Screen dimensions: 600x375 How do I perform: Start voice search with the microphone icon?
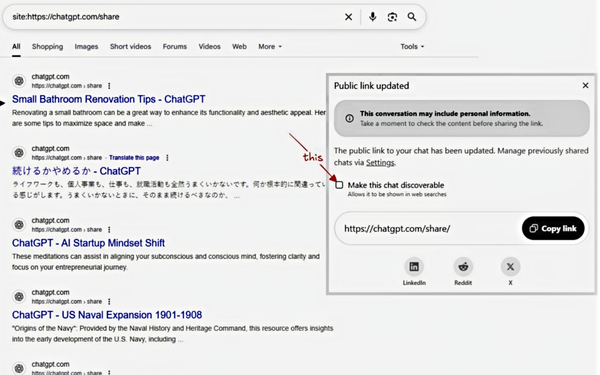pos(372,17)
